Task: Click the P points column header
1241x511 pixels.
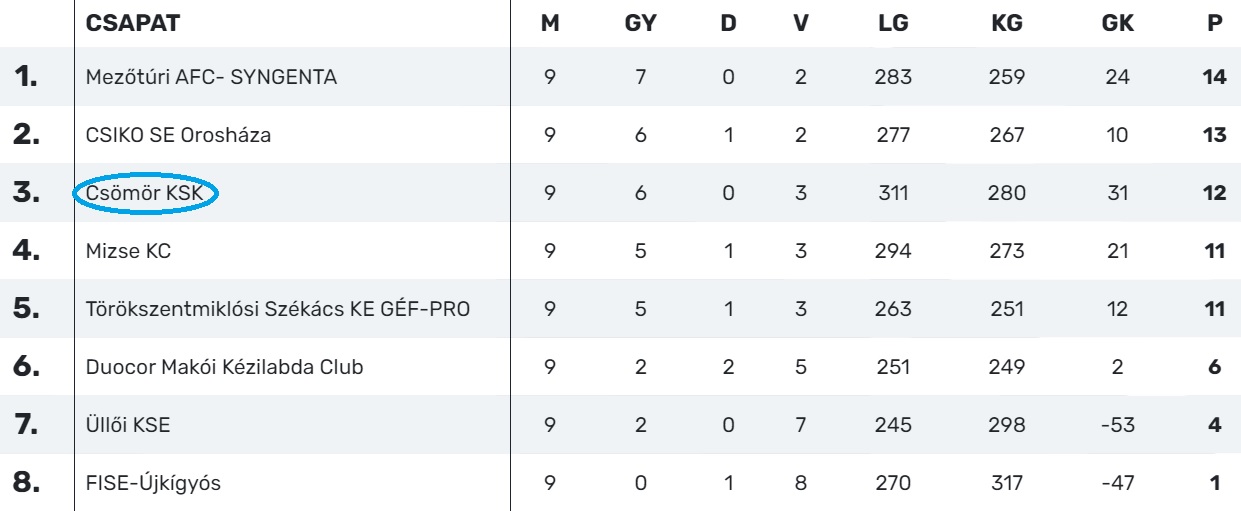Action: tap(1215, 24)
